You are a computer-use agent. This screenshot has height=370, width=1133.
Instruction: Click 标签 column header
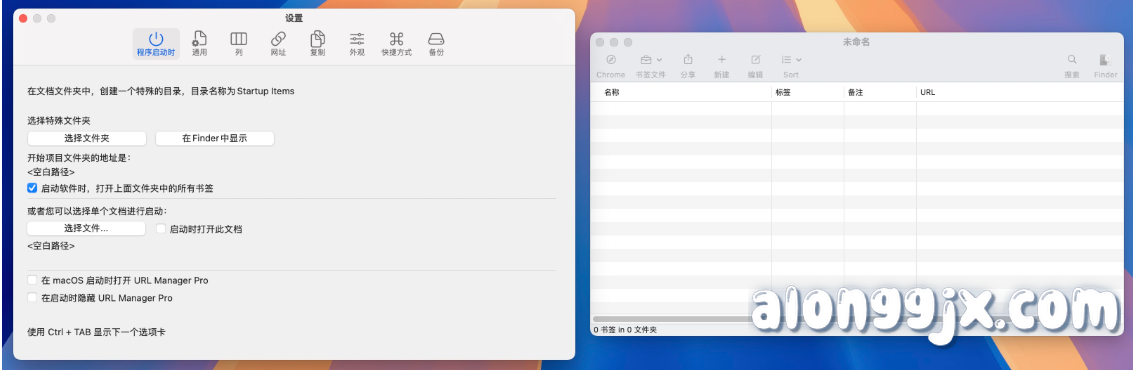(808, 92)
